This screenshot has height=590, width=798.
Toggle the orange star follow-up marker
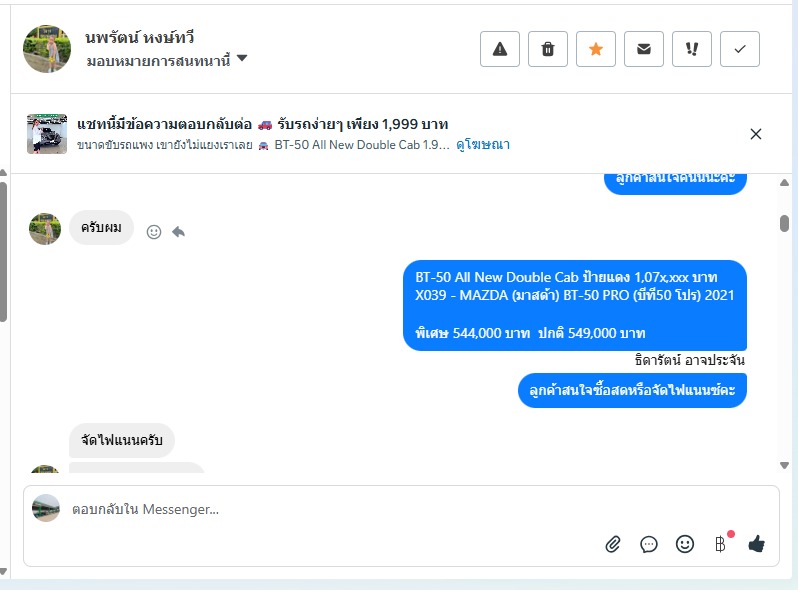tap(595, 49)
